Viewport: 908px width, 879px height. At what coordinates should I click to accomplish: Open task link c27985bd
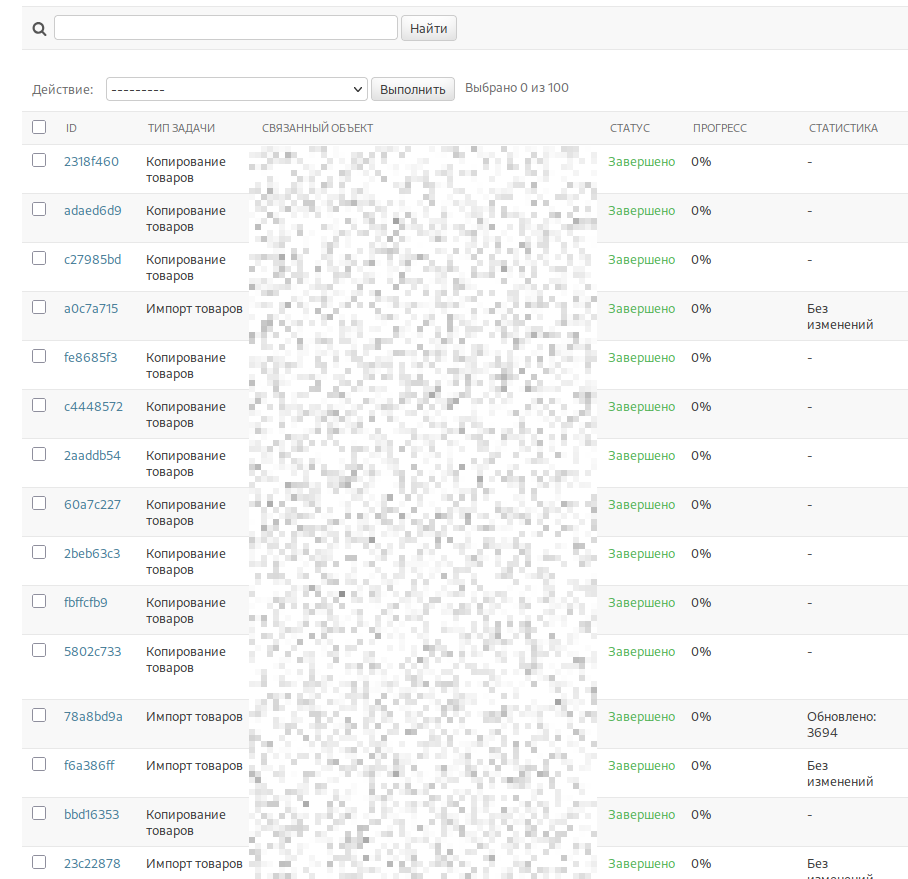(93, 259)
